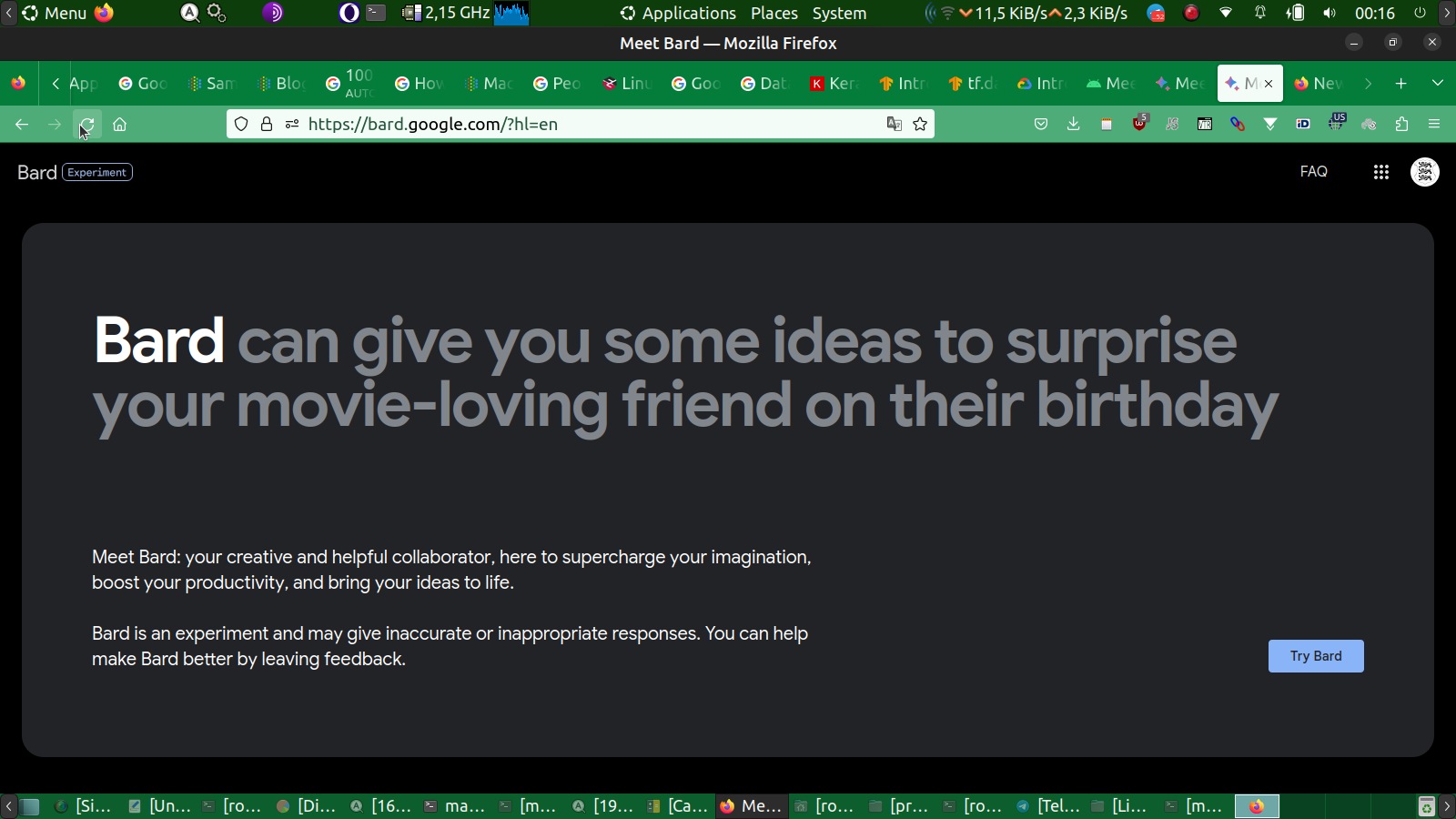This screenshot has width=1456, height=819.
Task: Open the trash icon in bottom panel
Action: pyautogui.click(x=1426, y=806)
